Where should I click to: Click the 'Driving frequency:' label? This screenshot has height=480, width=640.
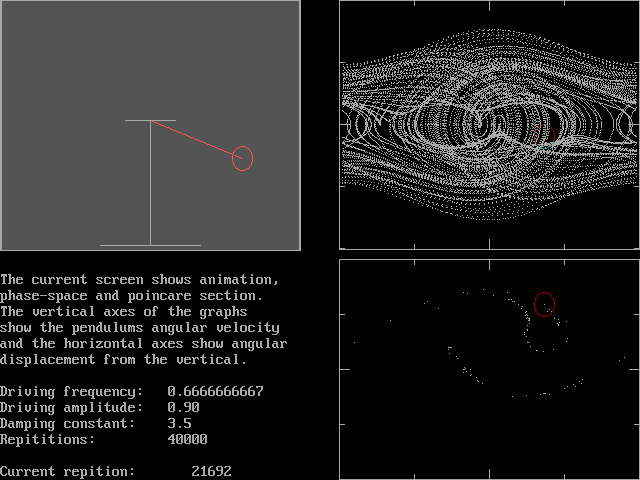[x=71, y=391]
